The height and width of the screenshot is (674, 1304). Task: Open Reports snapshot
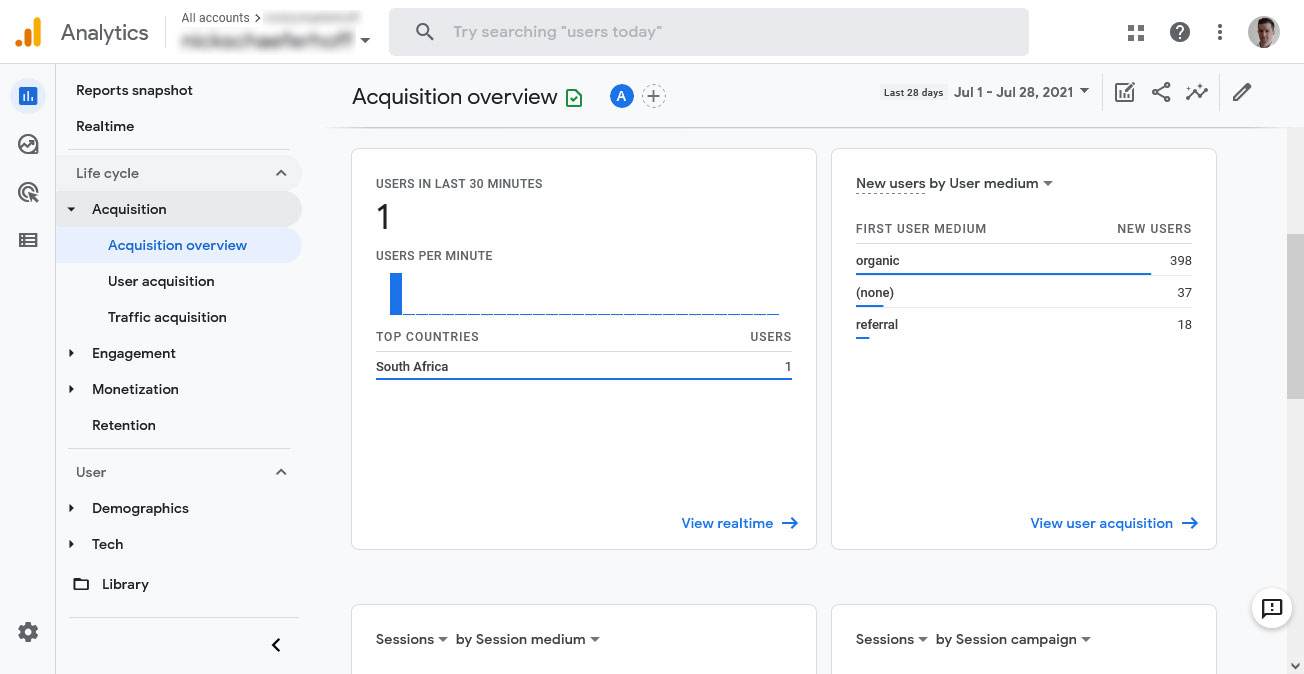pyautogui.click(x=134, y=90)
